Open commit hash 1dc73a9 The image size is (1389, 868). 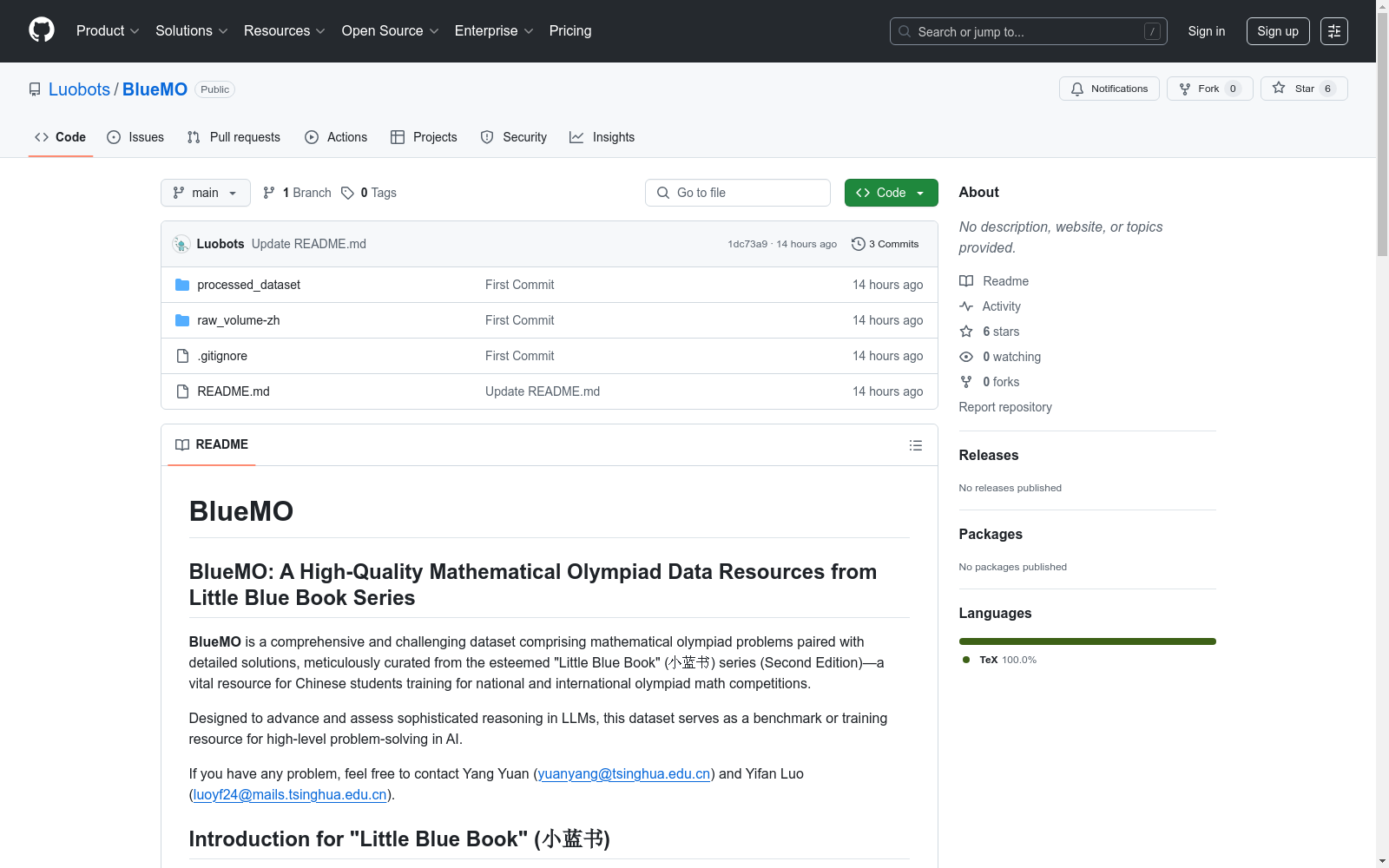click(747, 244)
